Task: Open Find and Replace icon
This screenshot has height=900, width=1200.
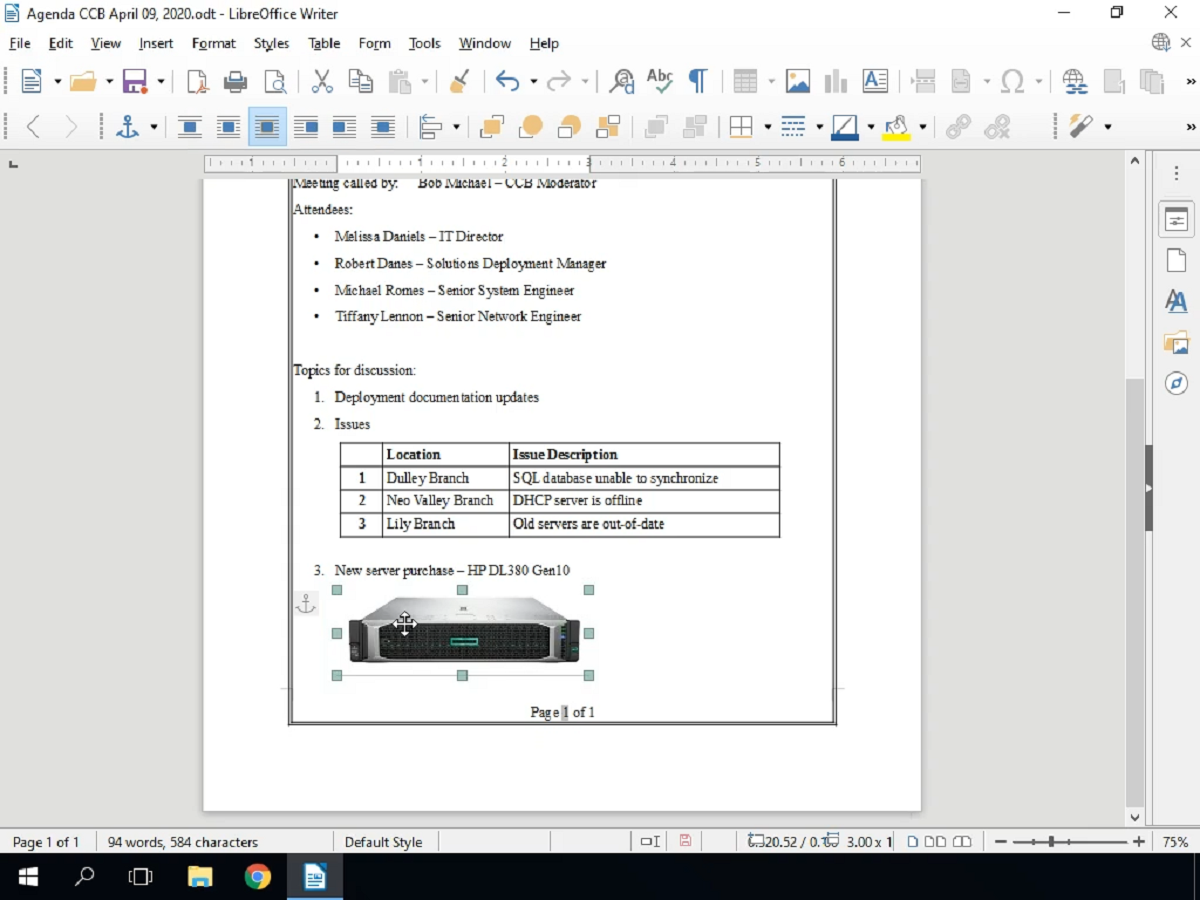Action: (x=622, y=81)
